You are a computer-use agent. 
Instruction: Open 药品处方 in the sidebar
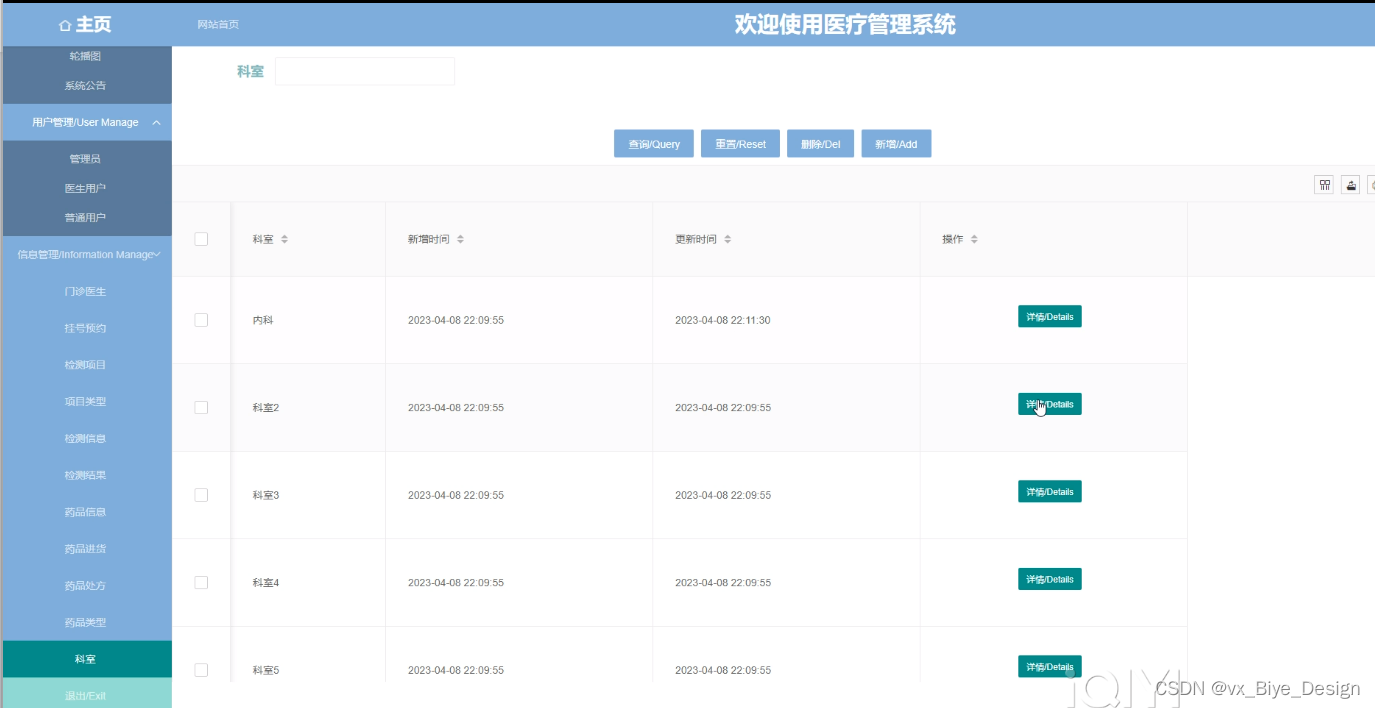85,585
